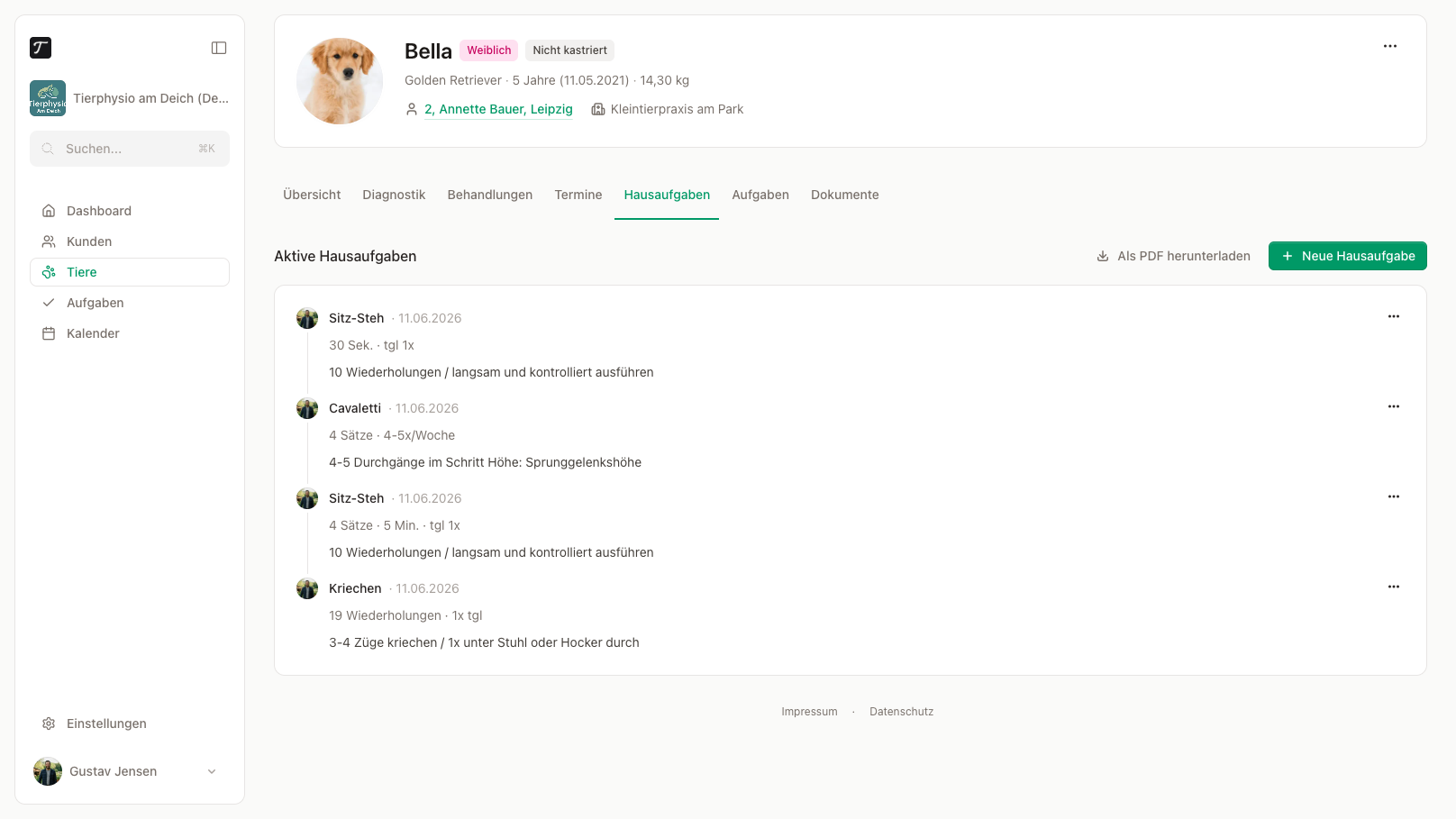1456x819 pixels.
Task: Open options for Sitz-Steh 4 Sätze exercise
Action: pyautogui.click(x=1394, y=496)
